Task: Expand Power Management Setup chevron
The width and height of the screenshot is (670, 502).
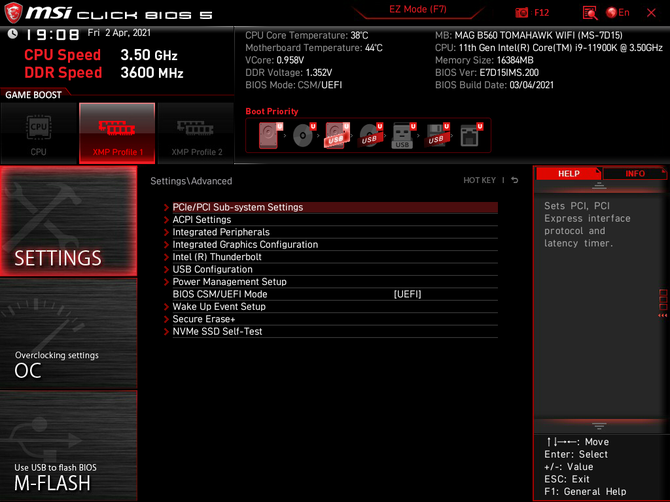Action: [x=167, y=282]
